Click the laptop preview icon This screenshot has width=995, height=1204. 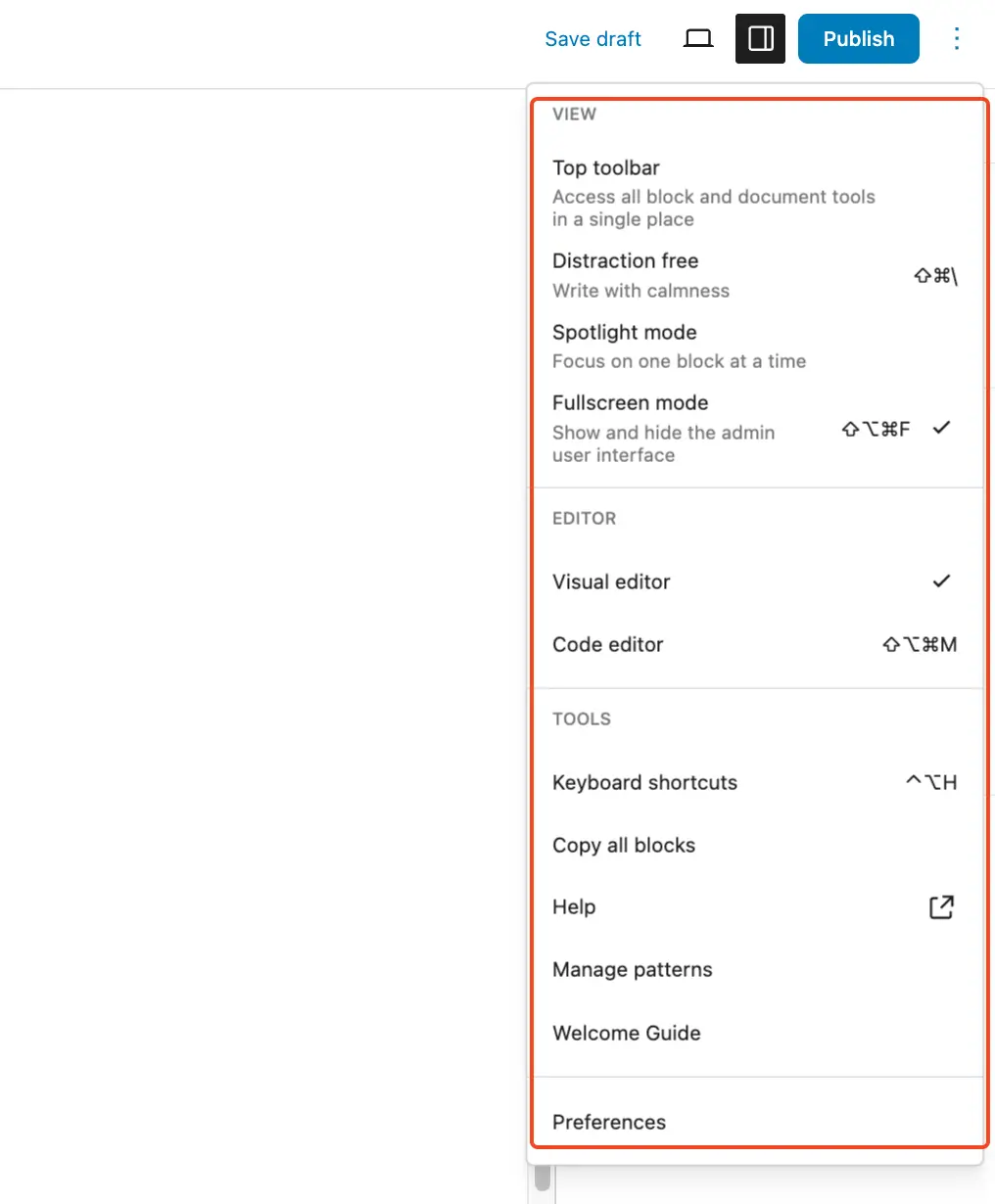pos(698,38)
